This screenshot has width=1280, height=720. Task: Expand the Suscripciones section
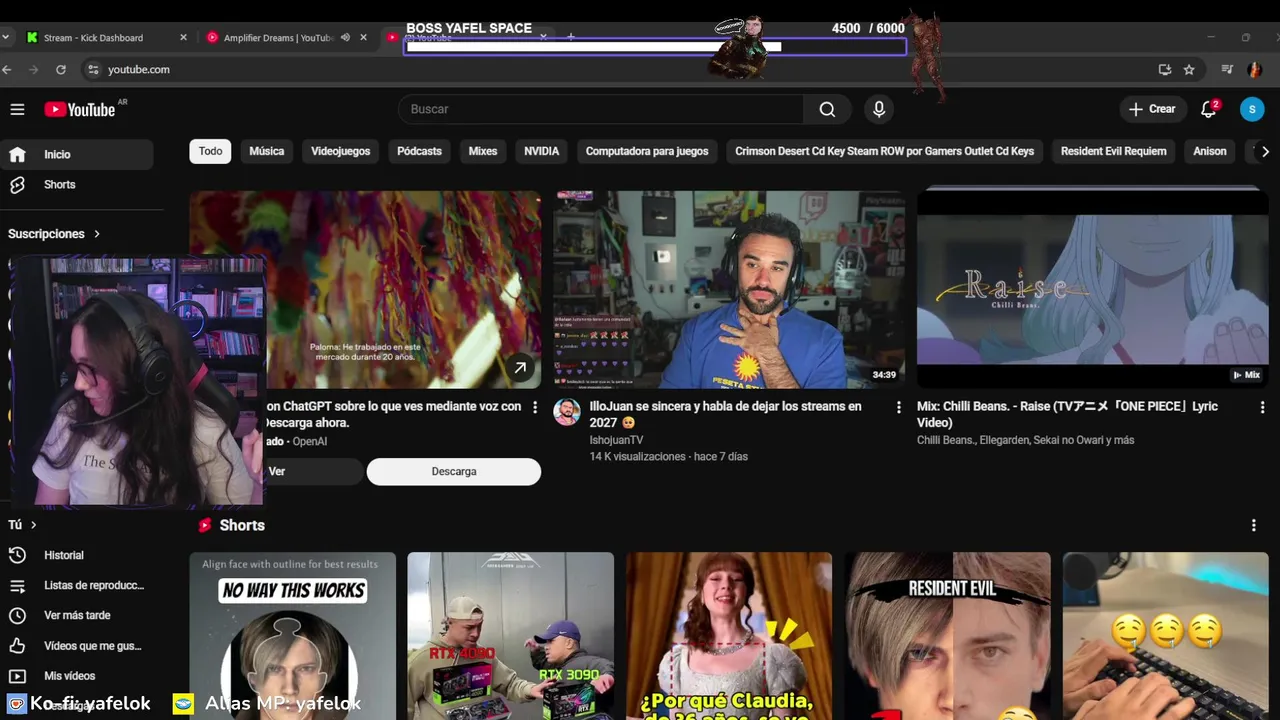[x=55, y=234]
